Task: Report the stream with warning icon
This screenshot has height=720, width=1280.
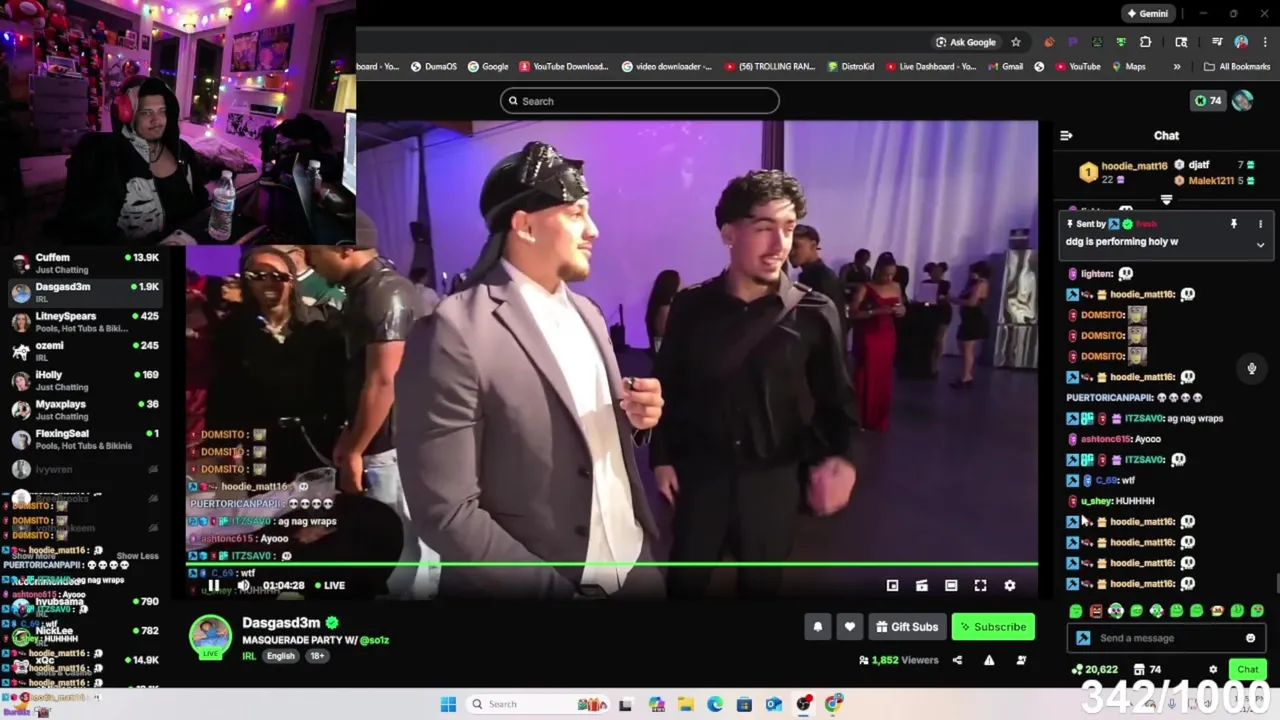Action: (989, 660)
